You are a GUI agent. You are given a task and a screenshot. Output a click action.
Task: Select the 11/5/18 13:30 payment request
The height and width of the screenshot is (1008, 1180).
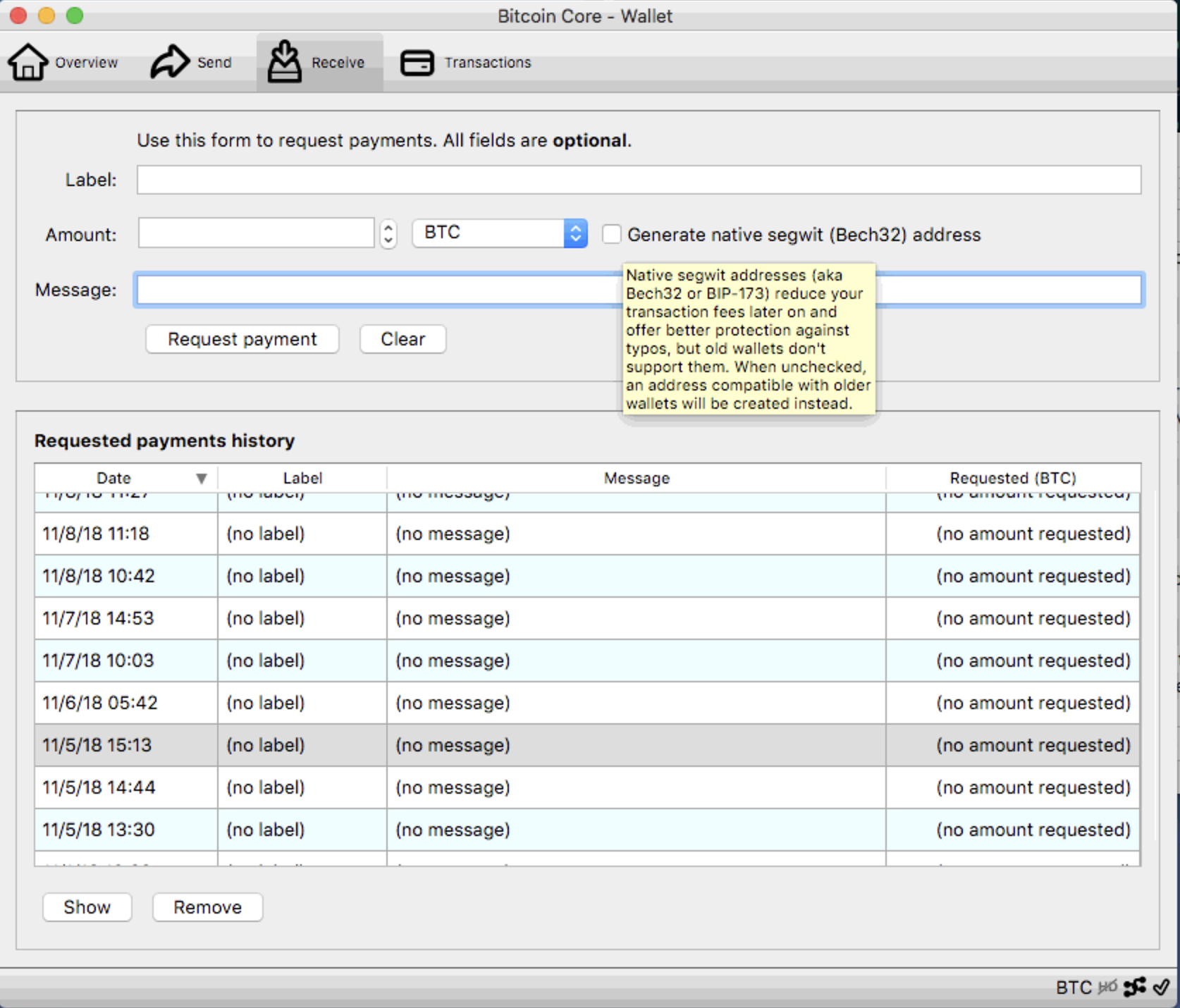click(x=587, y=830)
